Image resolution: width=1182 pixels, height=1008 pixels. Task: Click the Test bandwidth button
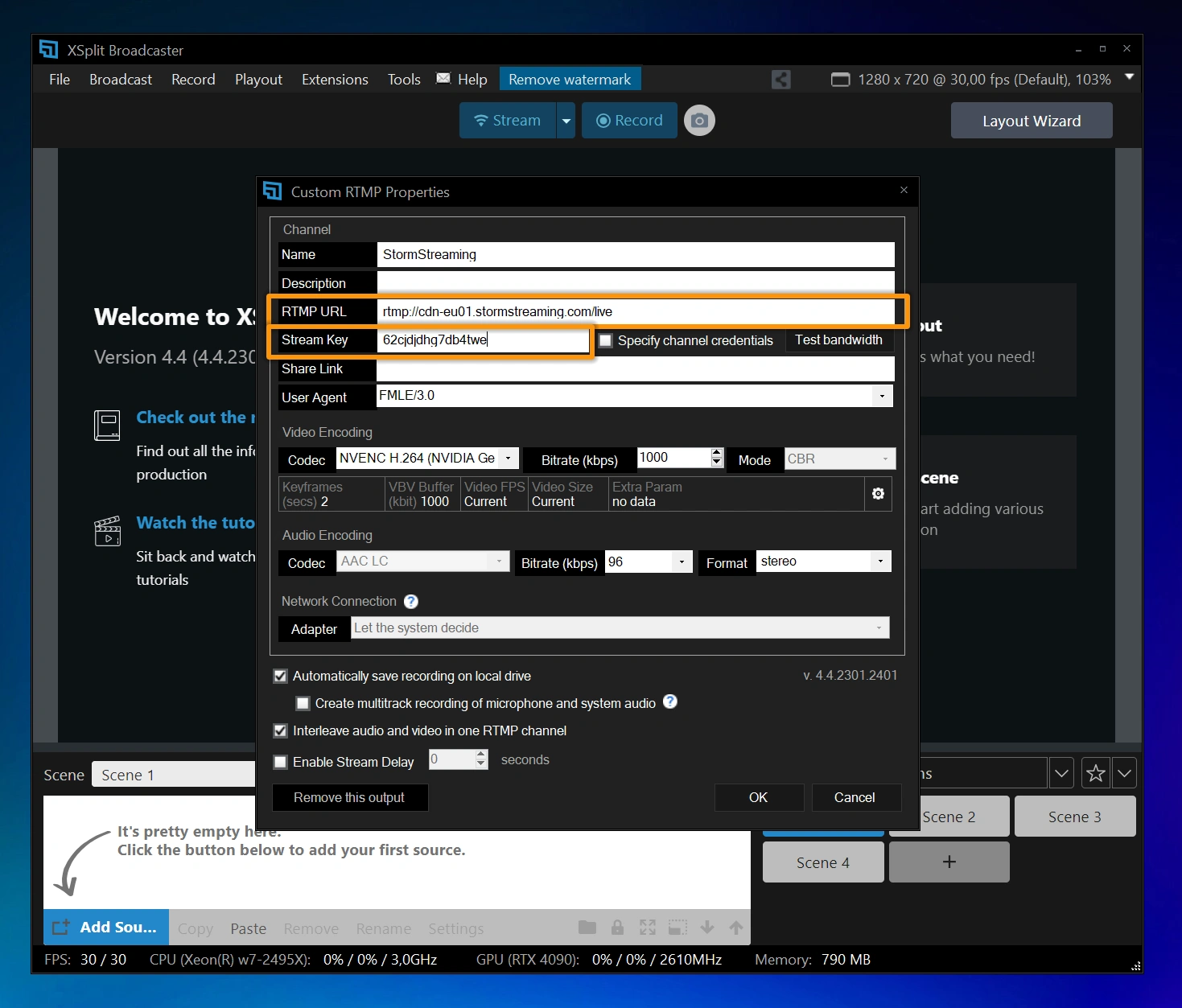coord(838,340)
